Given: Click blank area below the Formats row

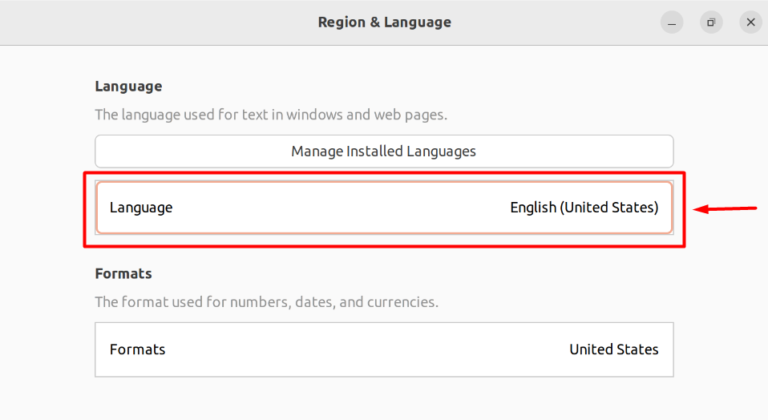Looking at the screenshot, I should point(384,398).
